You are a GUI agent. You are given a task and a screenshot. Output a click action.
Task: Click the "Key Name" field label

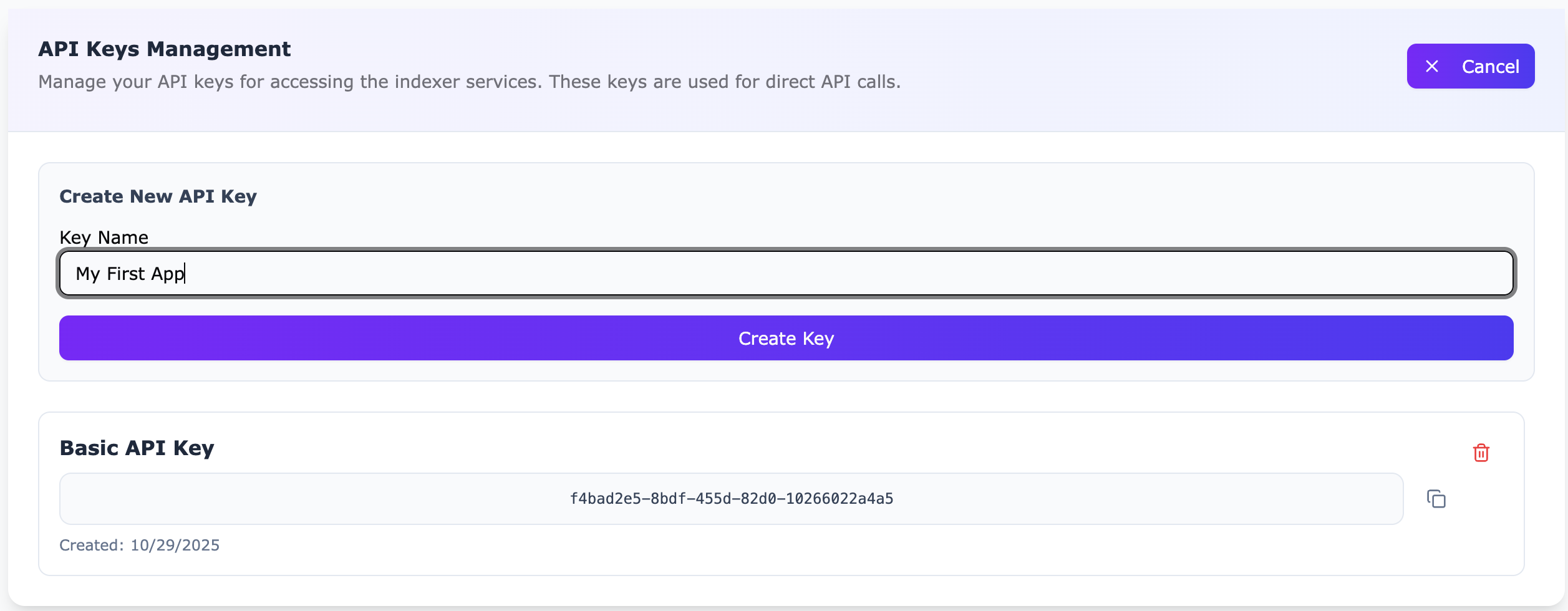click(104, 238)
